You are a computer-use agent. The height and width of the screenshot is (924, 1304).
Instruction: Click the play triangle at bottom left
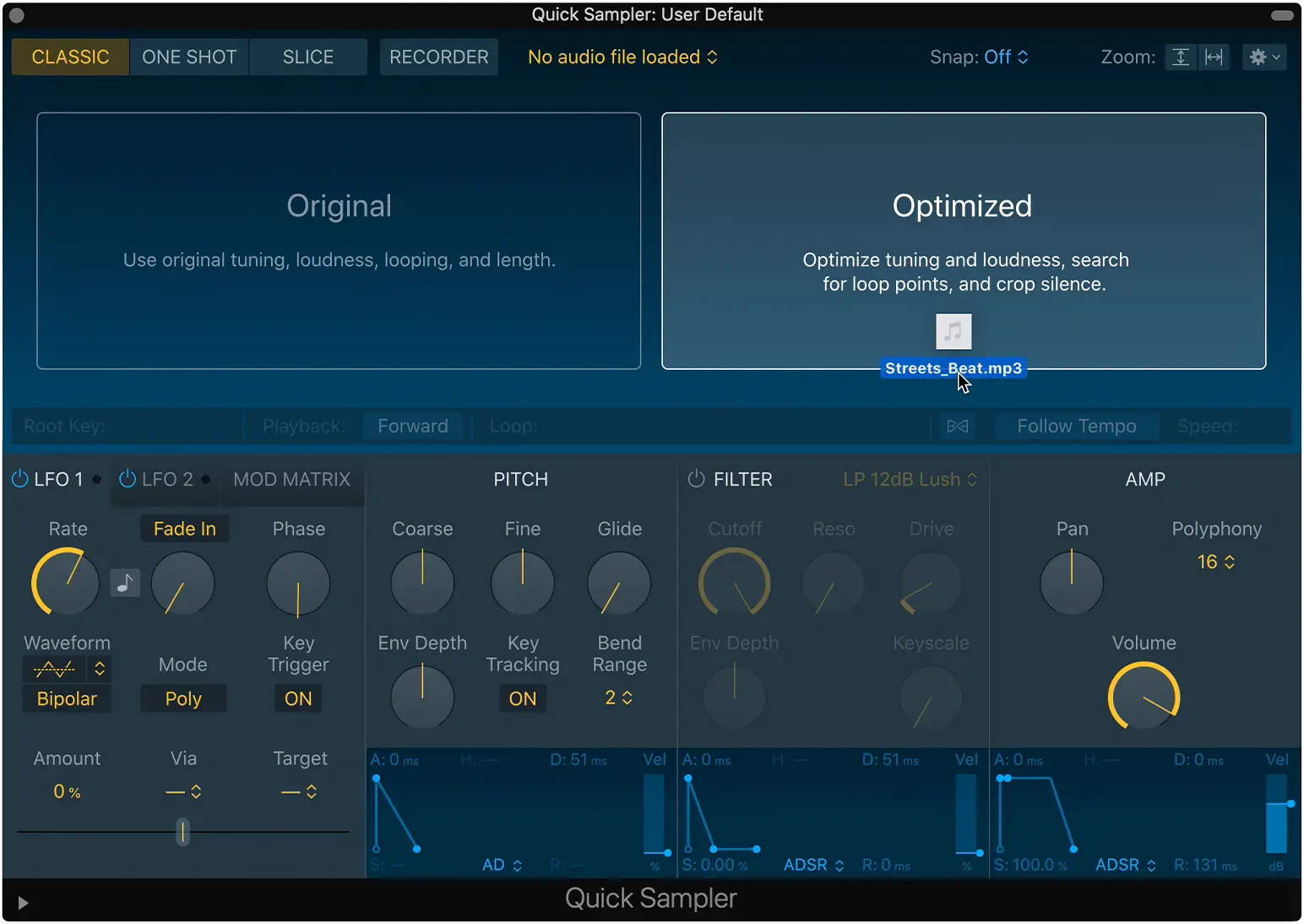(23, 903)
